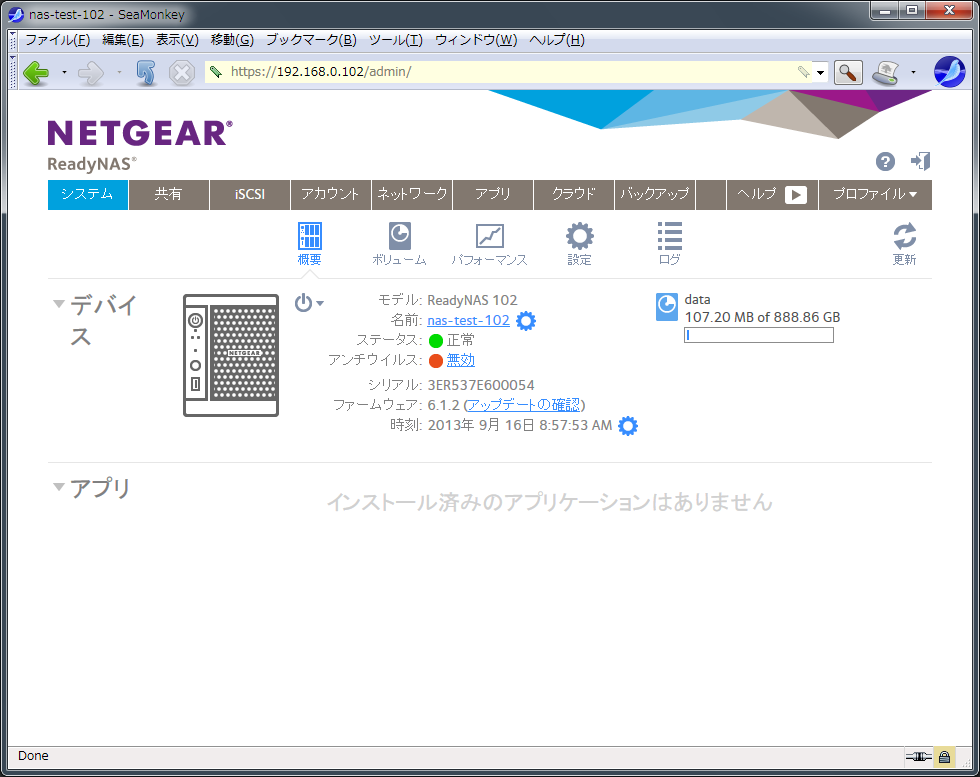Switch to the バックアップ tab
Viewport: 980px width, 777px height.
[x=655, y=194]
